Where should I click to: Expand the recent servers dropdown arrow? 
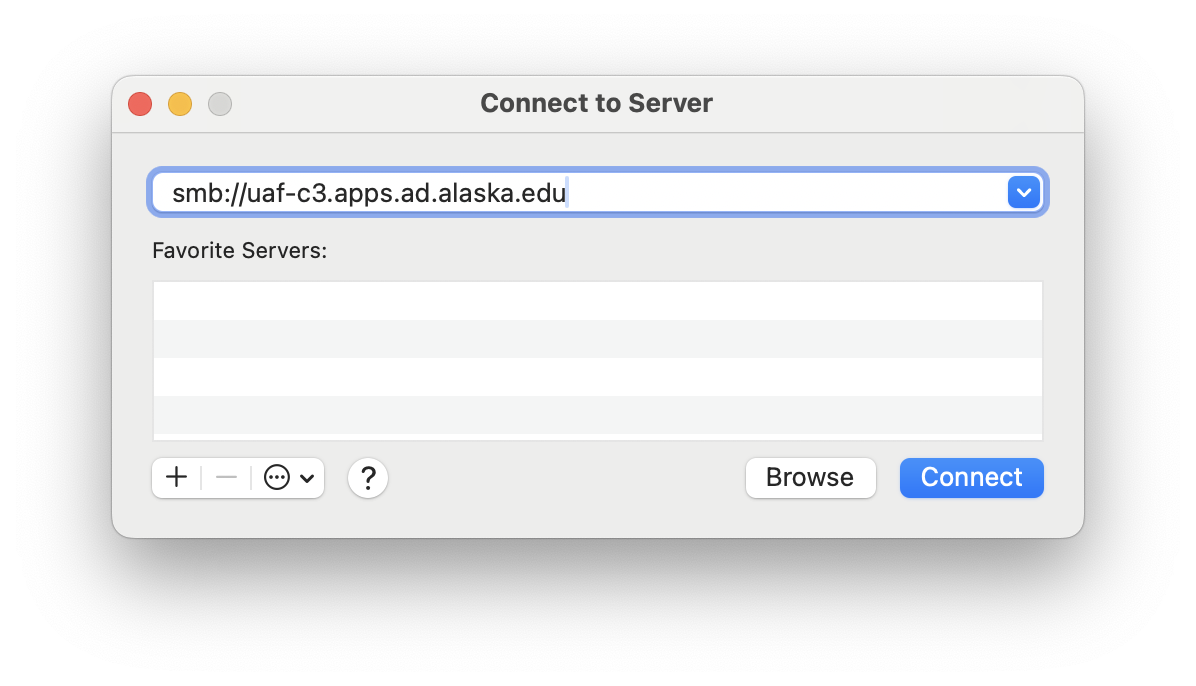(1024, 192)
